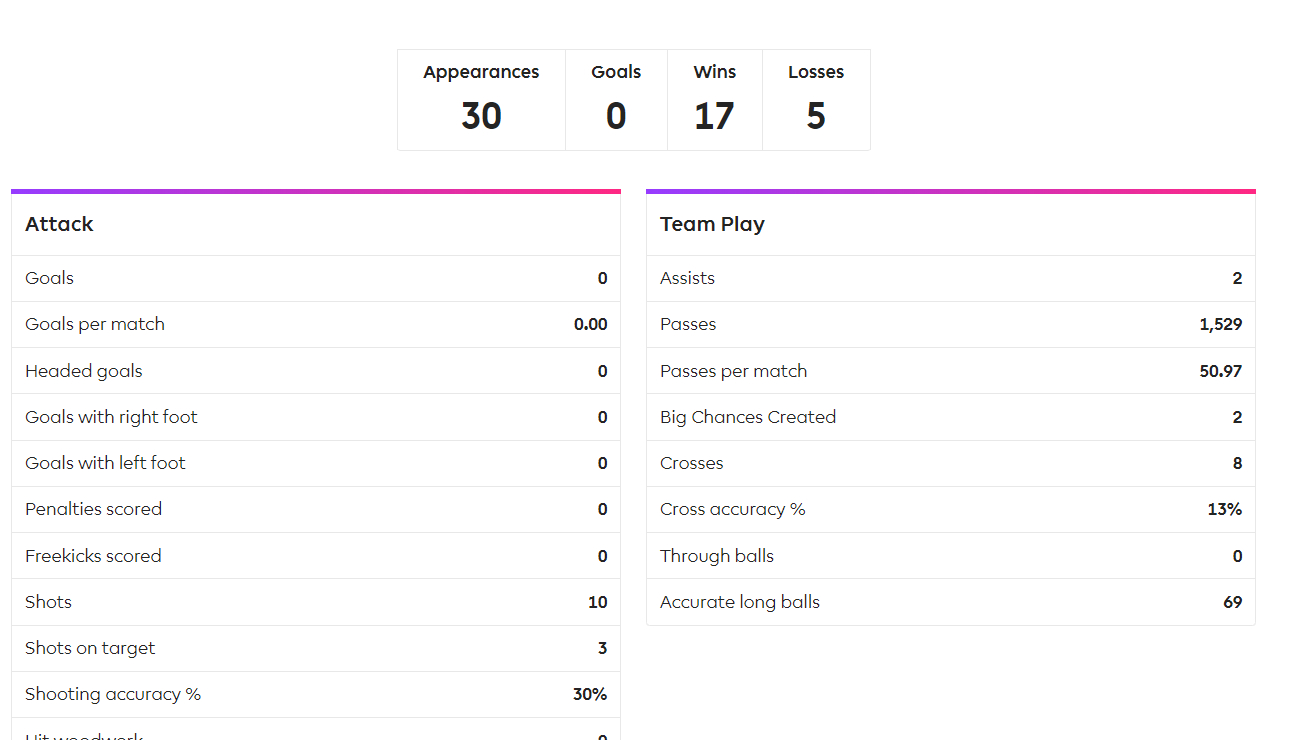Click the Cross accuracy % row
This screenshot has height=740, width=1303.
pyautogui.click(x=951, y=509)
